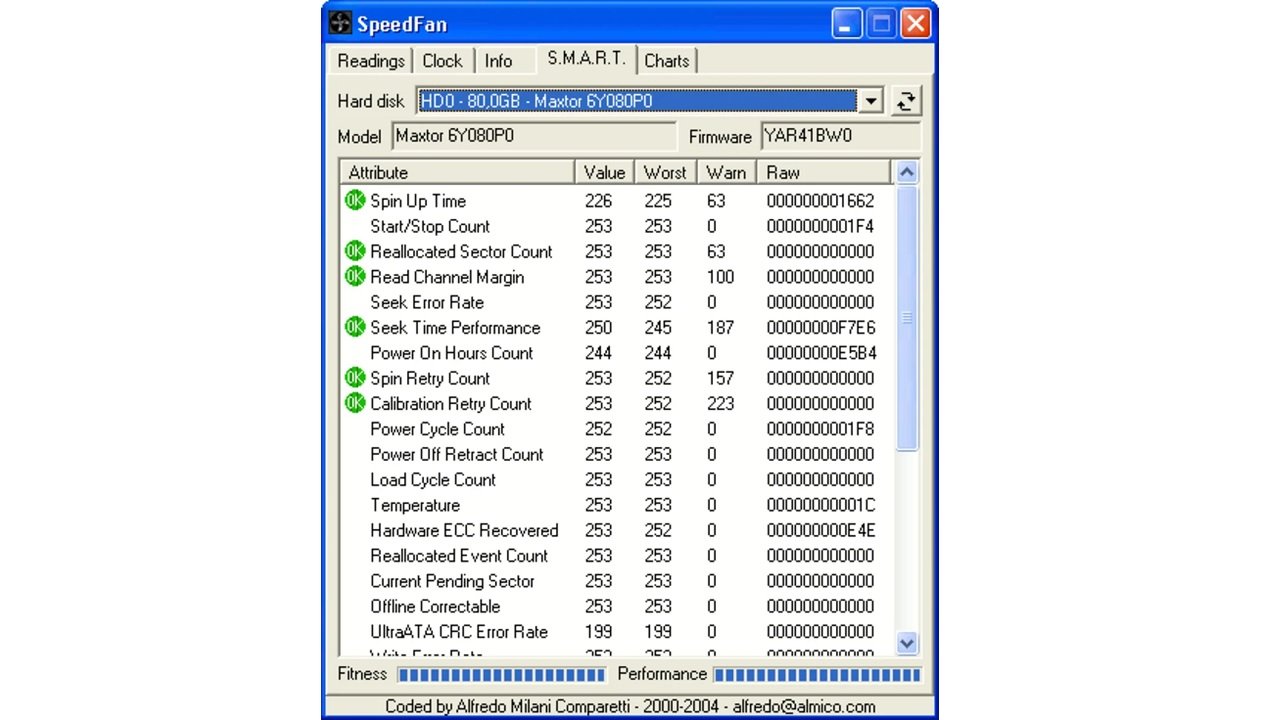The width and height of the screenshot is (1280, 720).
Task: Open the hard disk selection dropdown
Action: [x=871, y=100]
